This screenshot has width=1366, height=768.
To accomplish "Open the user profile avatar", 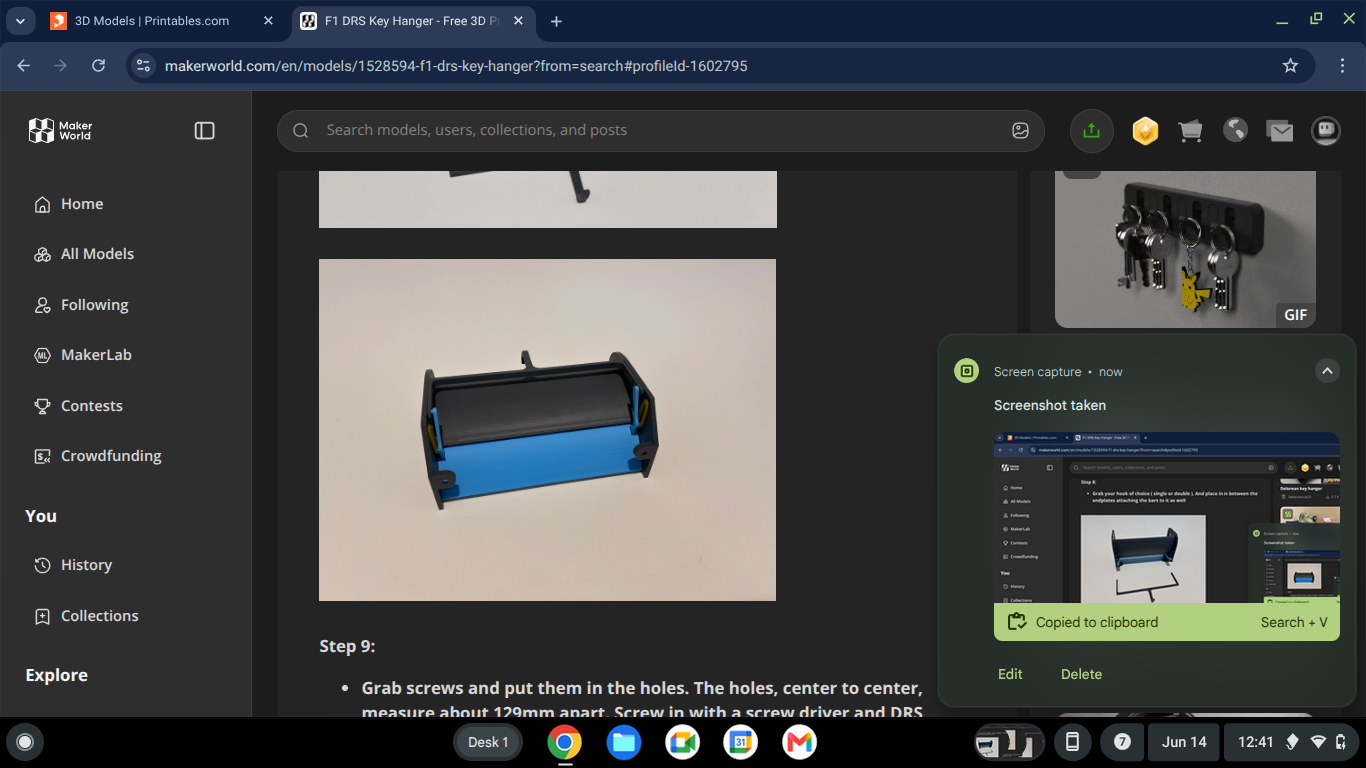I will pos(1326,130).
